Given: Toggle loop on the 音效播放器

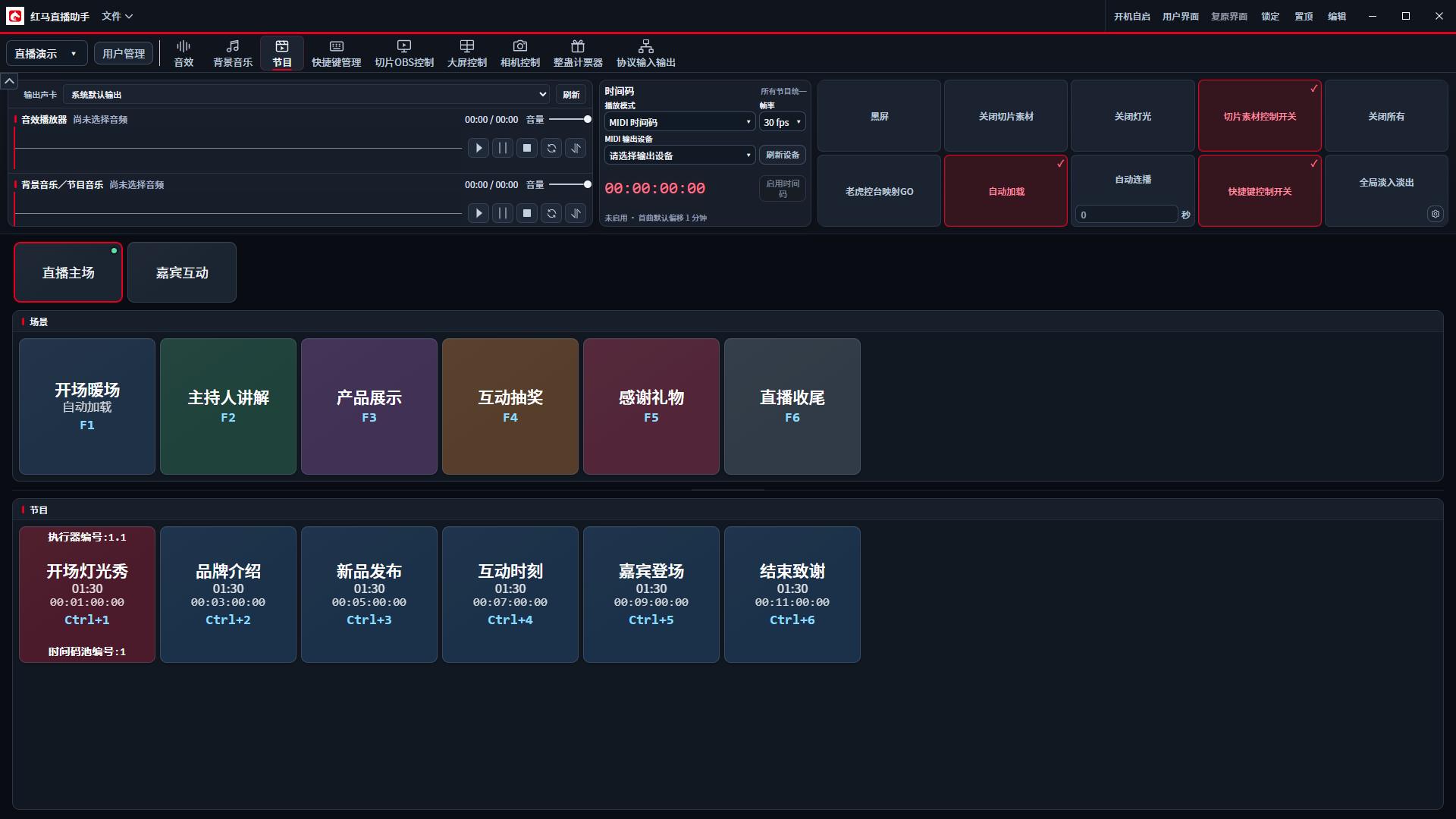Looking at the screenshot, I should [551, 148].
